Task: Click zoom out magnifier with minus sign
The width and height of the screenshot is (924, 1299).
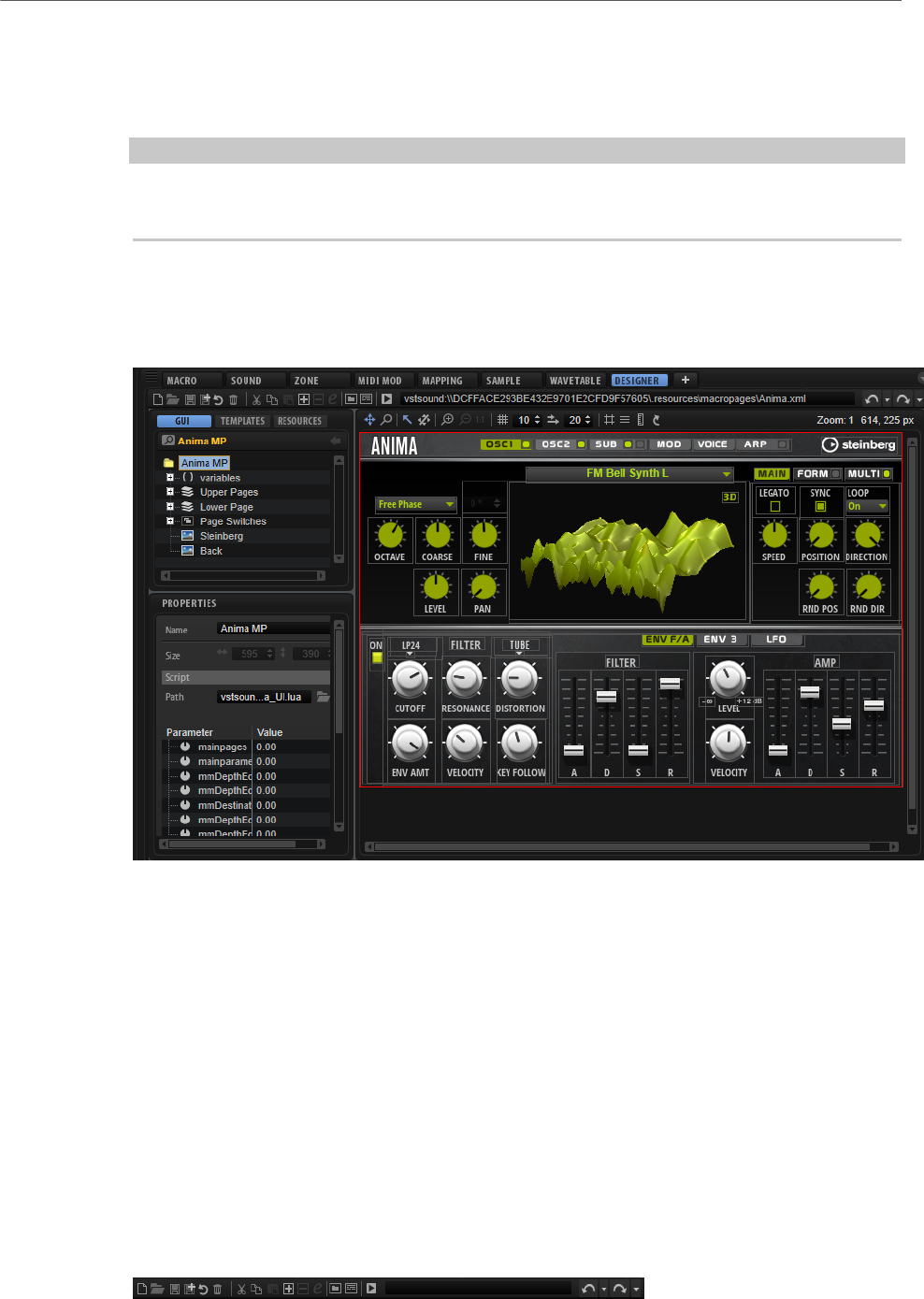Action: (465, 420)
